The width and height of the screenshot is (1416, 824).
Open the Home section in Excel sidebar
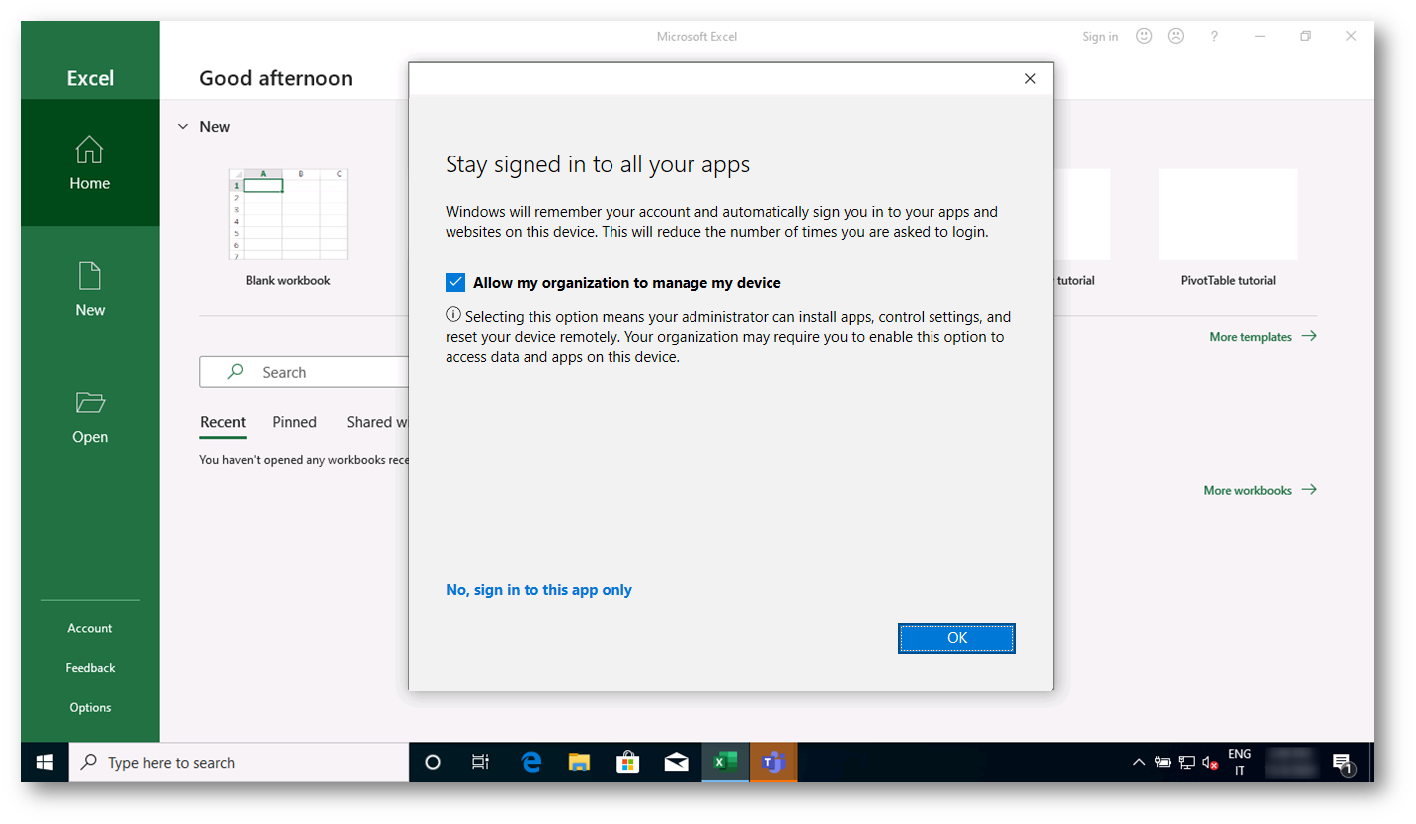point(90,163)
